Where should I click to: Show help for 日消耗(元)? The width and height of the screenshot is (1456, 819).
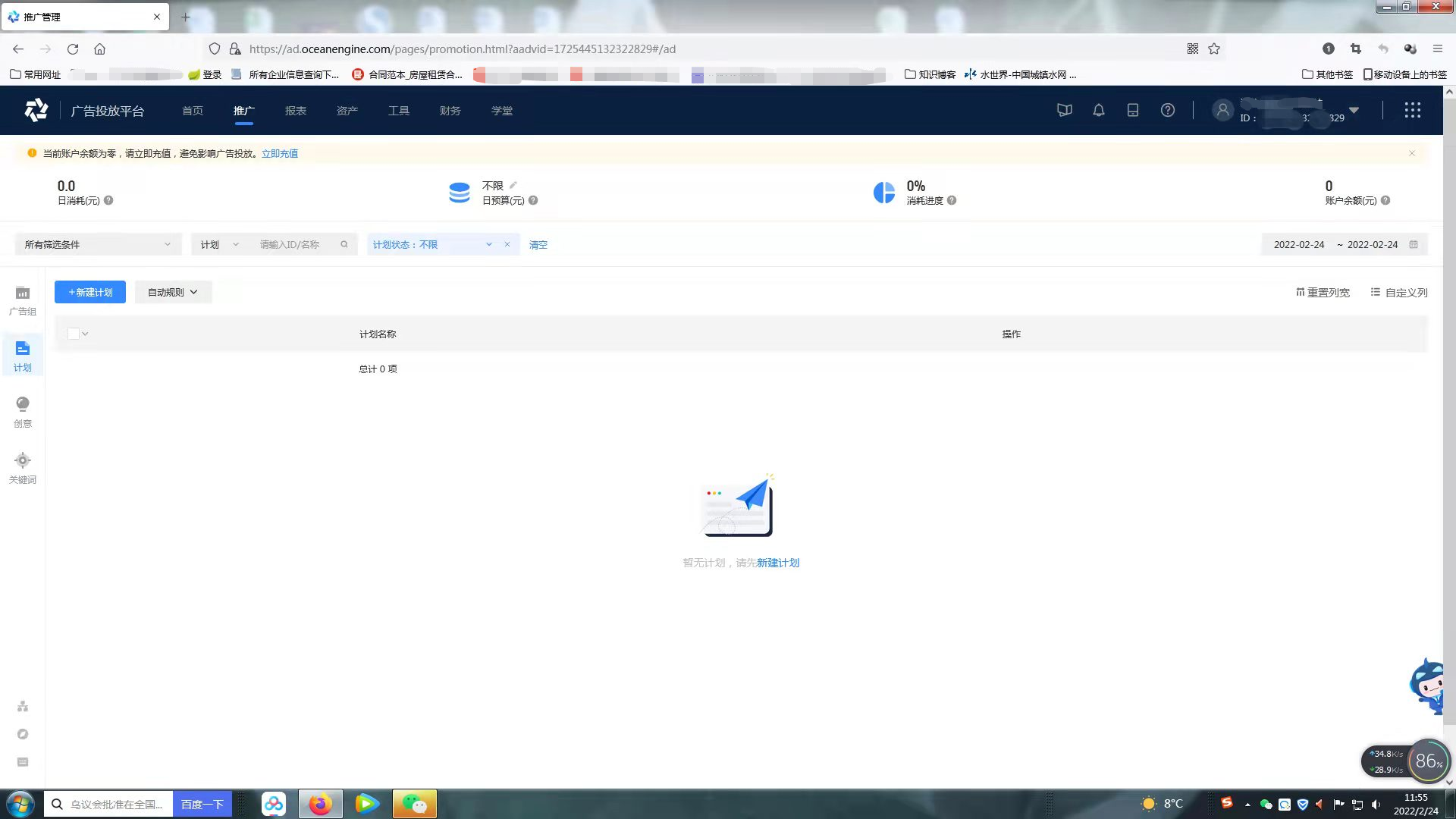pyautogui.click(x=108, y=201)
